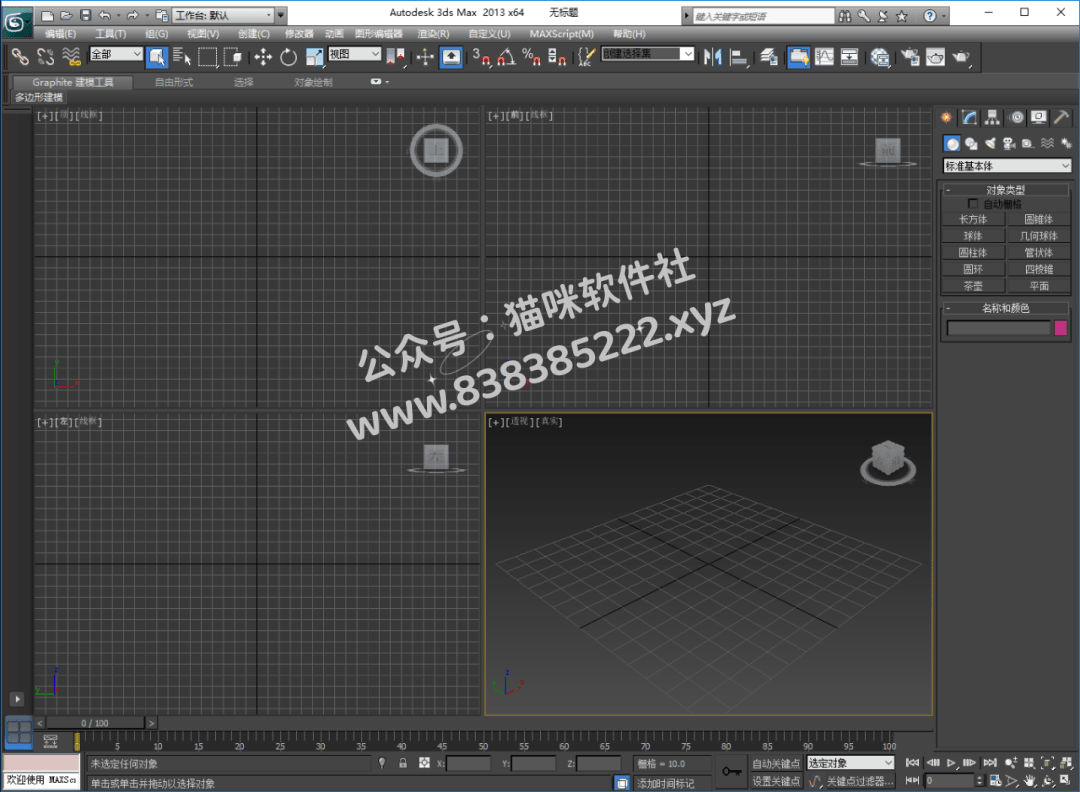This screenshot has width=1080, height=792.
Task: Open the Hierarchy panel tab icon
Action: pos(992,118)
